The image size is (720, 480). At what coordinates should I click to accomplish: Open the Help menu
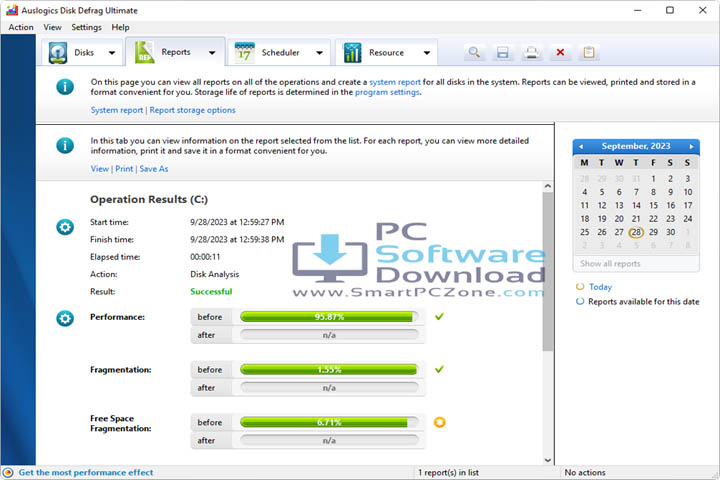[120, 27]
